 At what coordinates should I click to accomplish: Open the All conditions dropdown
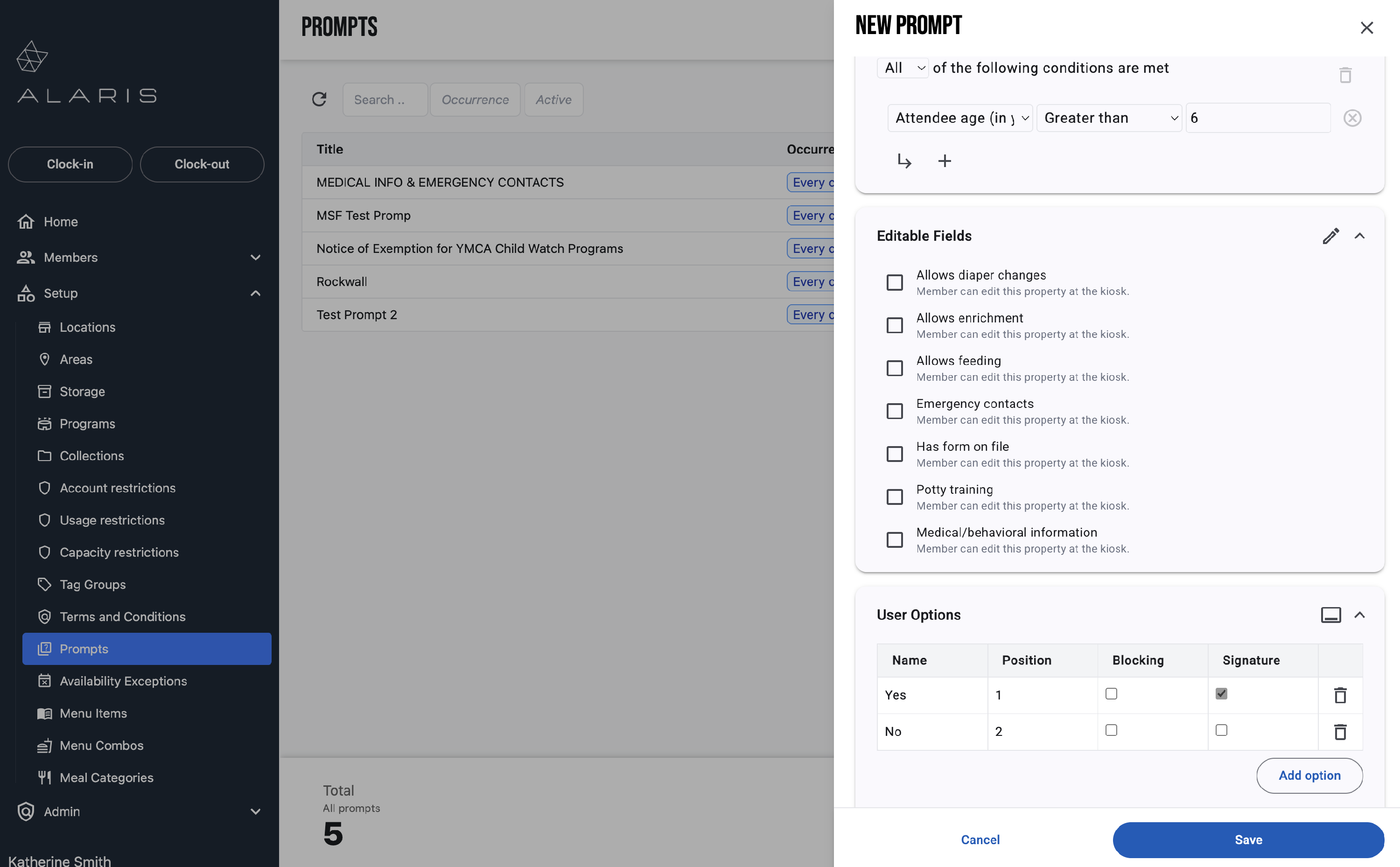903,68
